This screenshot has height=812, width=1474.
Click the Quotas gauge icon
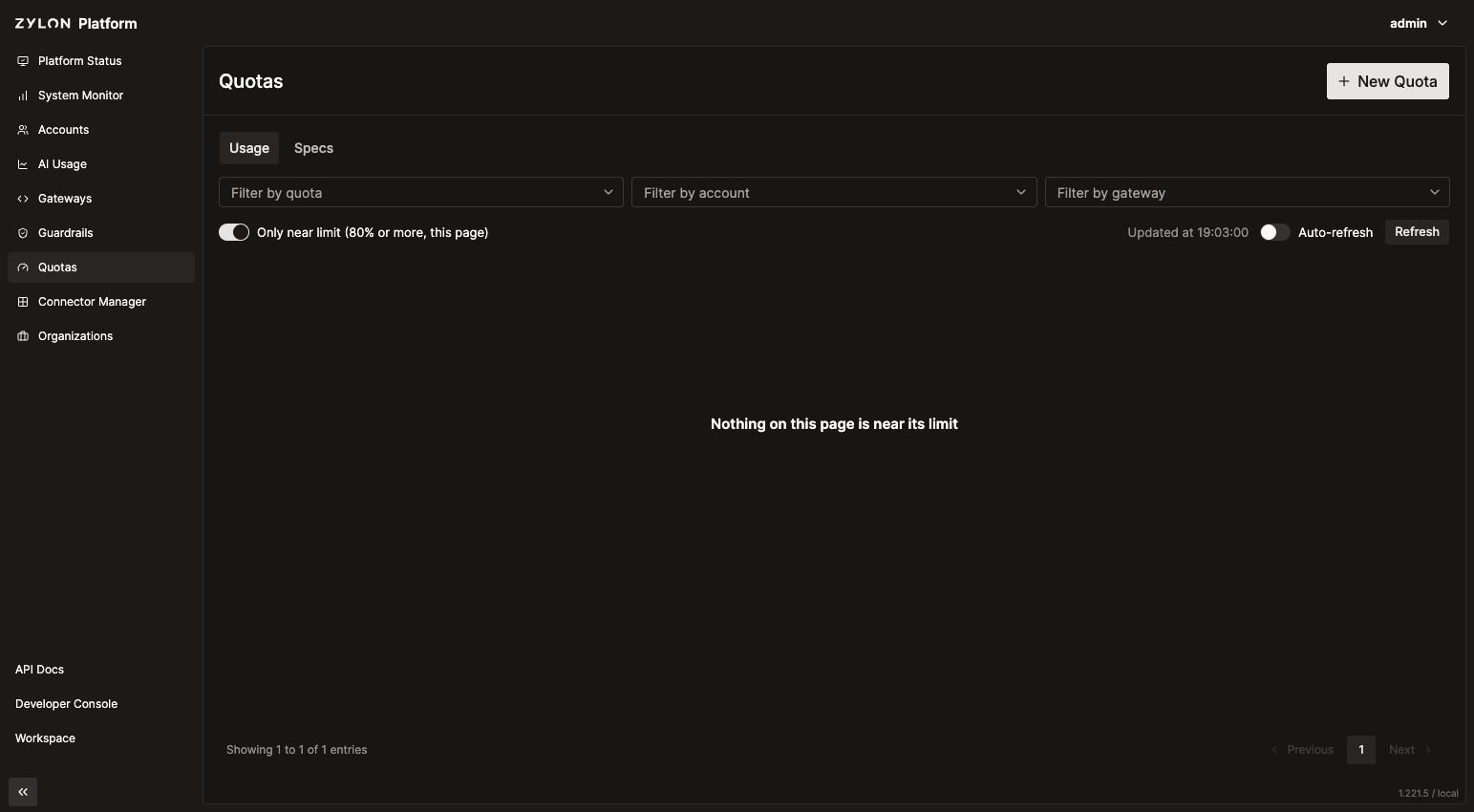click(23, 267)
